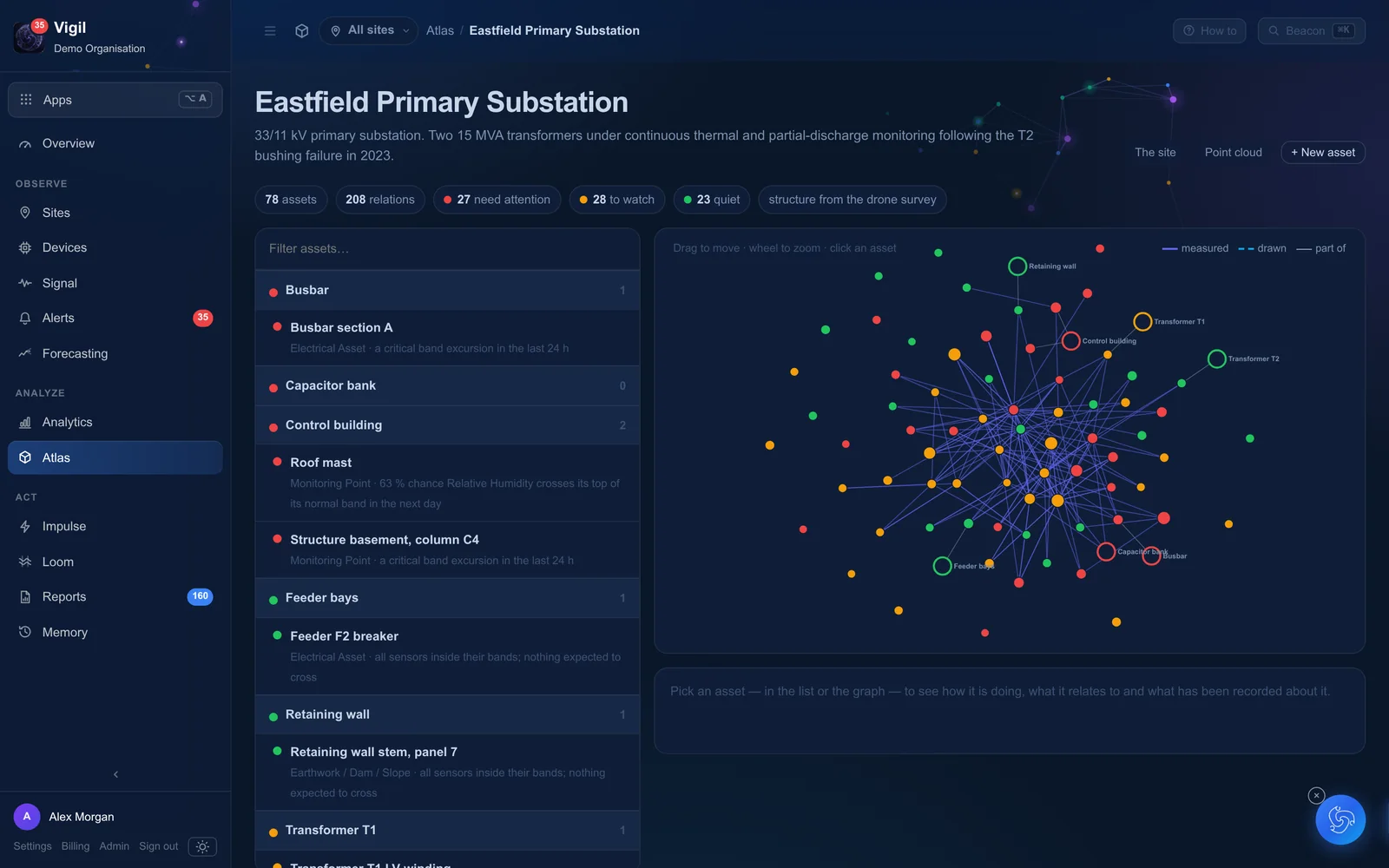Viewport: 1389px width, 868px height.
Task: Click the Filter assets input field
Action: click(x=447, y=249)
